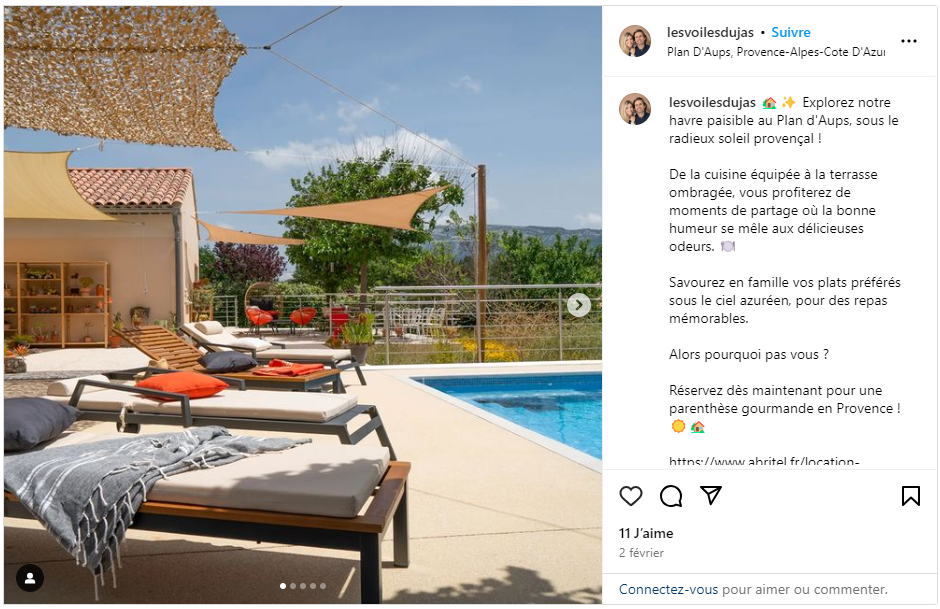
Task: Share the post via paper plane icon
Action: tap(710, 495)
